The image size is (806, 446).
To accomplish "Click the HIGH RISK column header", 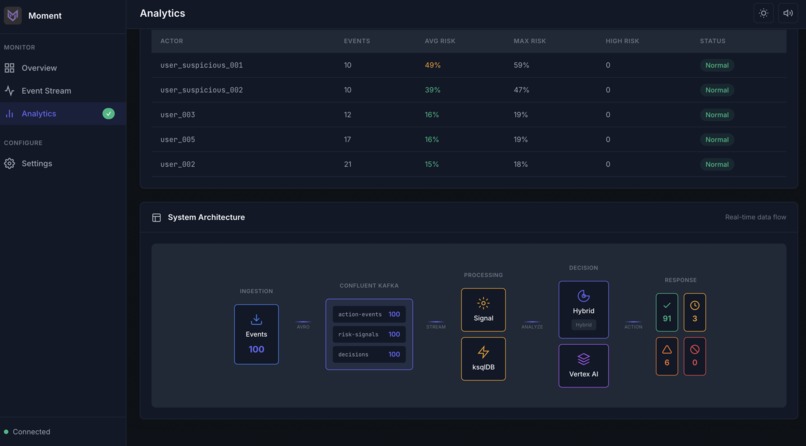I will (x=622, y=41).
